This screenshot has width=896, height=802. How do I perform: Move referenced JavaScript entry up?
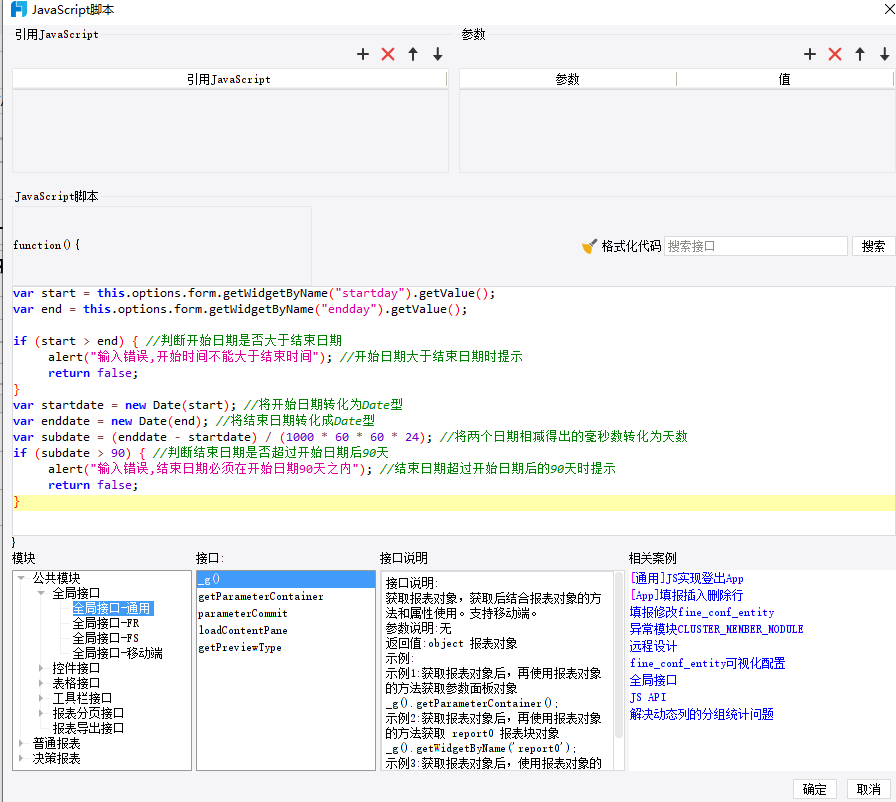click(413, 54)
